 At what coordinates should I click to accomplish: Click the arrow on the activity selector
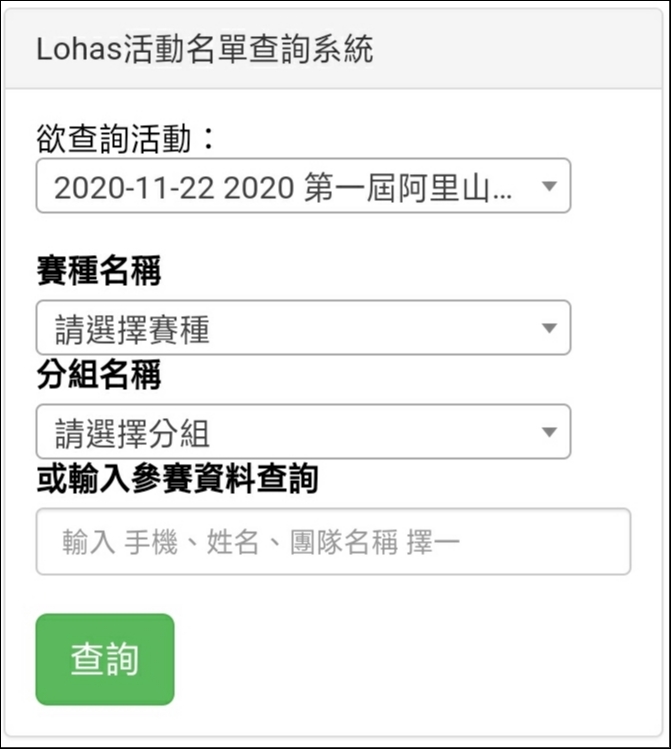[548, 186]
